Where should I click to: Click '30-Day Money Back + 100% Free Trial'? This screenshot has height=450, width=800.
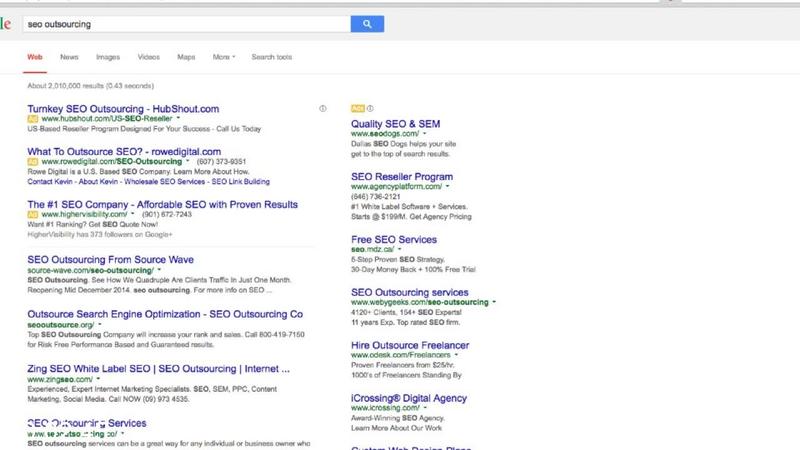pos(413,269)
